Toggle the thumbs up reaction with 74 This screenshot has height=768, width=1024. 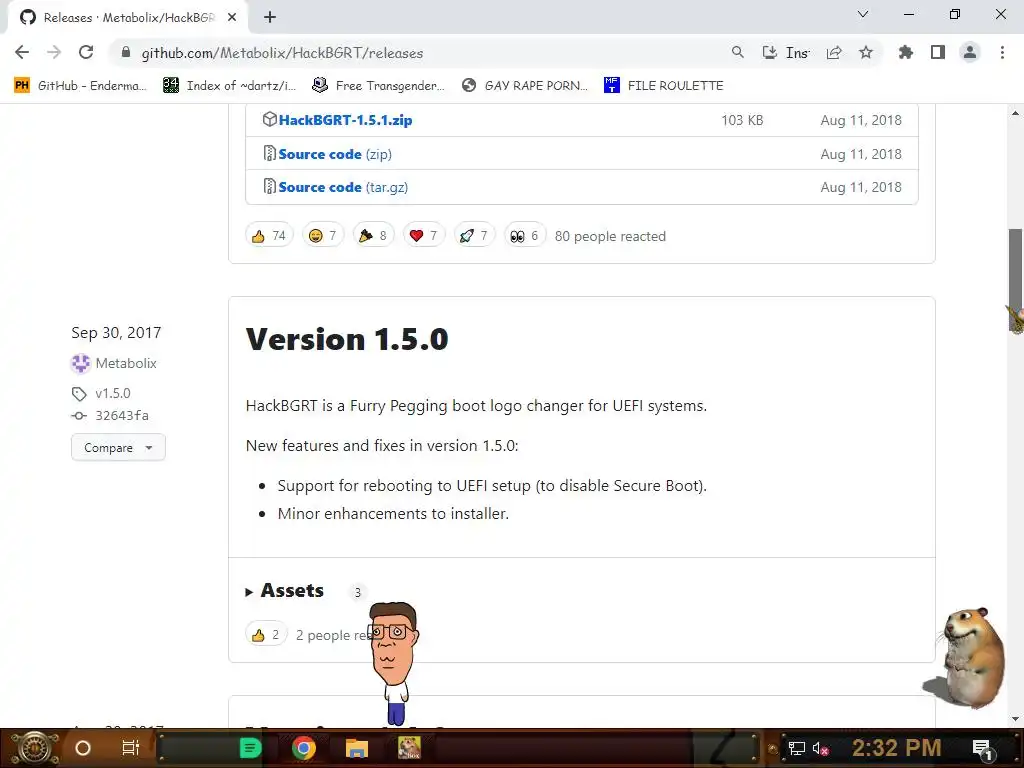tap(269, 236)
